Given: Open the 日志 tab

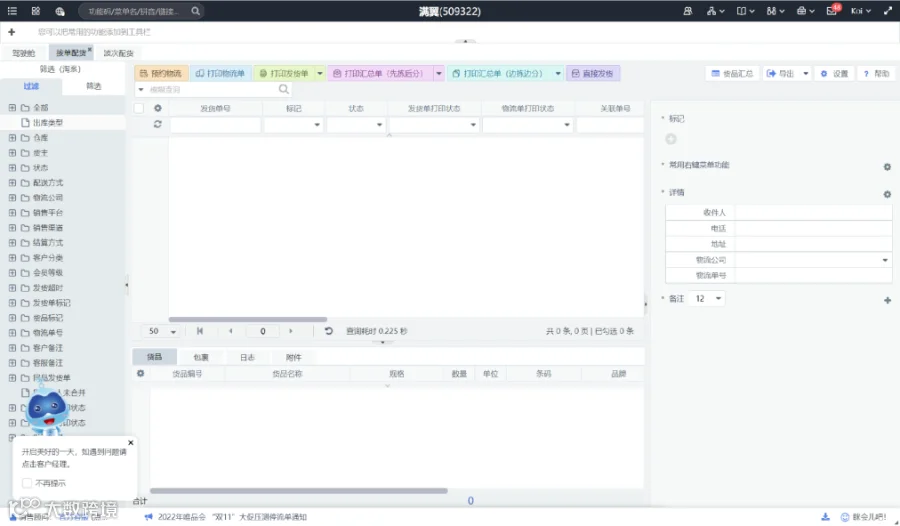Looking at the screenshot, I should (247, 357).
